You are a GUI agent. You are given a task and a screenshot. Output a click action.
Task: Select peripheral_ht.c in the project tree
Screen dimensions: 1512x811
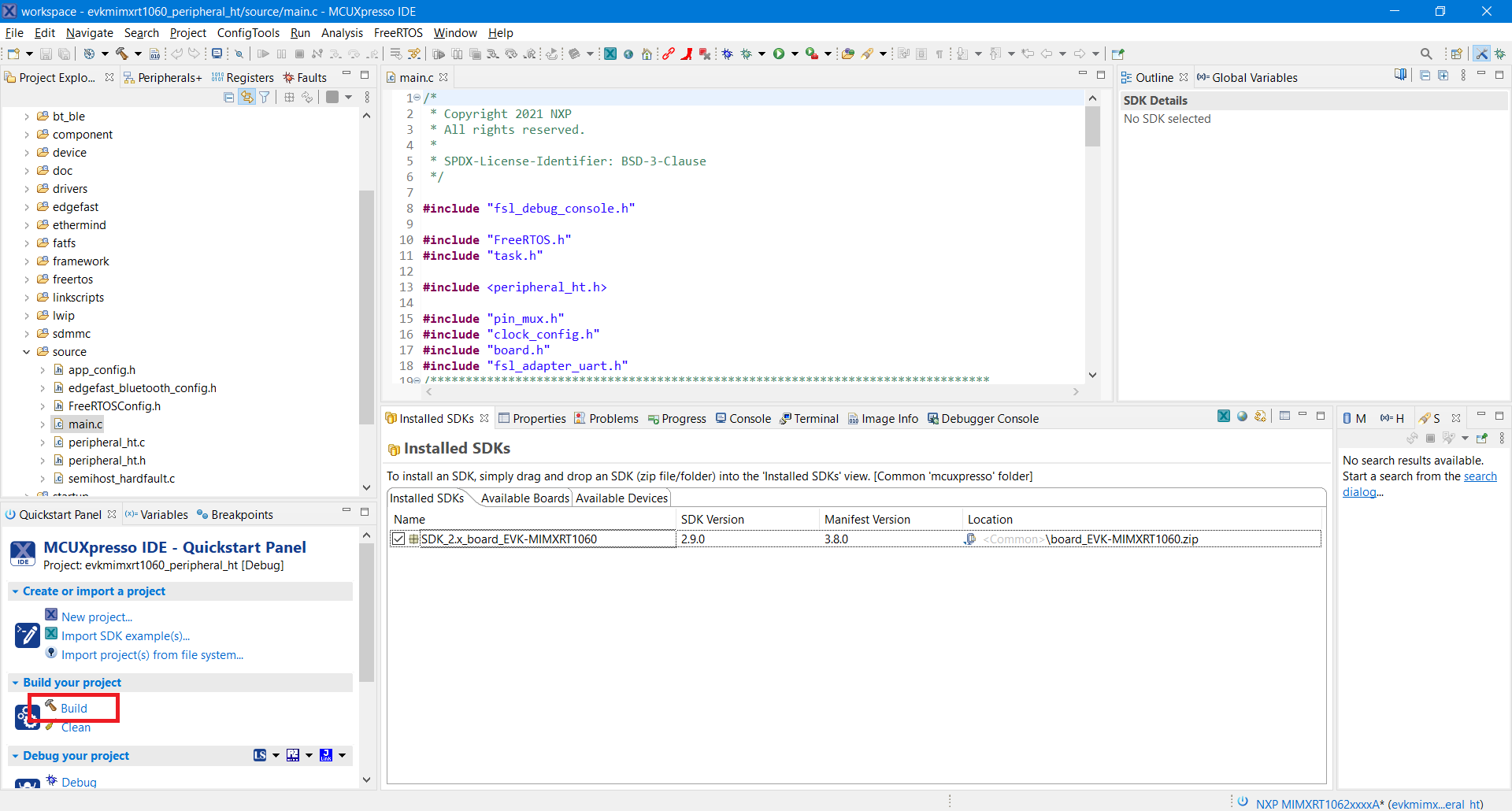pos(106,443)
